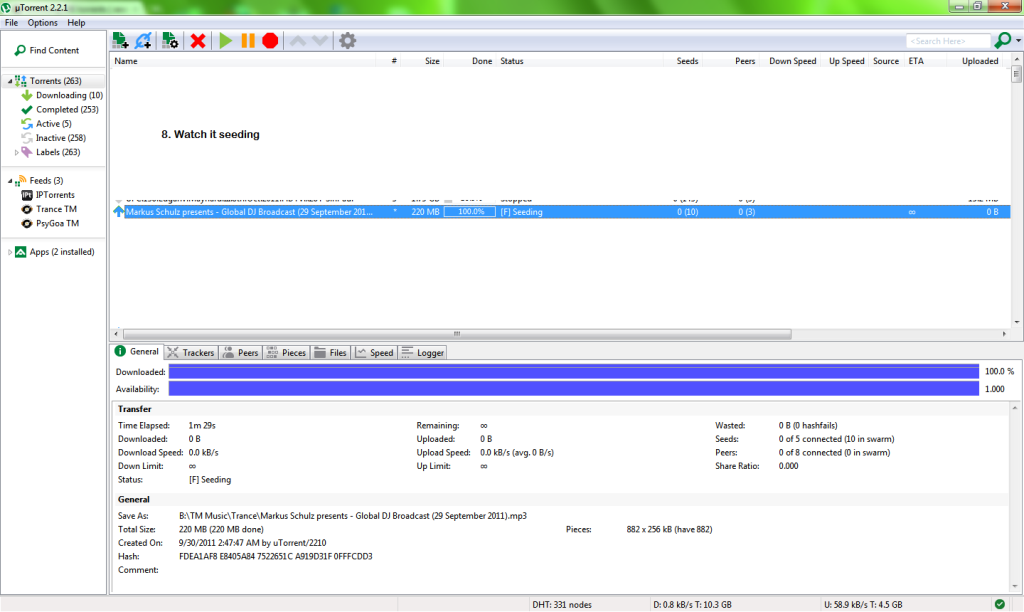Switch to the Trackers tab
The image size is (1024, 612).
[x=191, y=353]
